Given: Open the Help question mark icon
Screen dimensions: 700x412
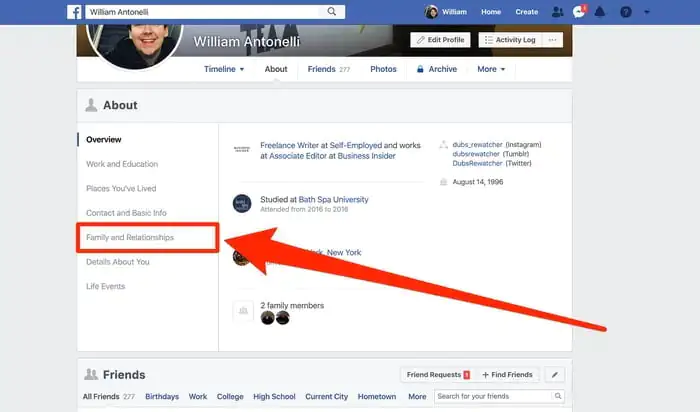Looking at the screenshot, I should tap(626, 12).
